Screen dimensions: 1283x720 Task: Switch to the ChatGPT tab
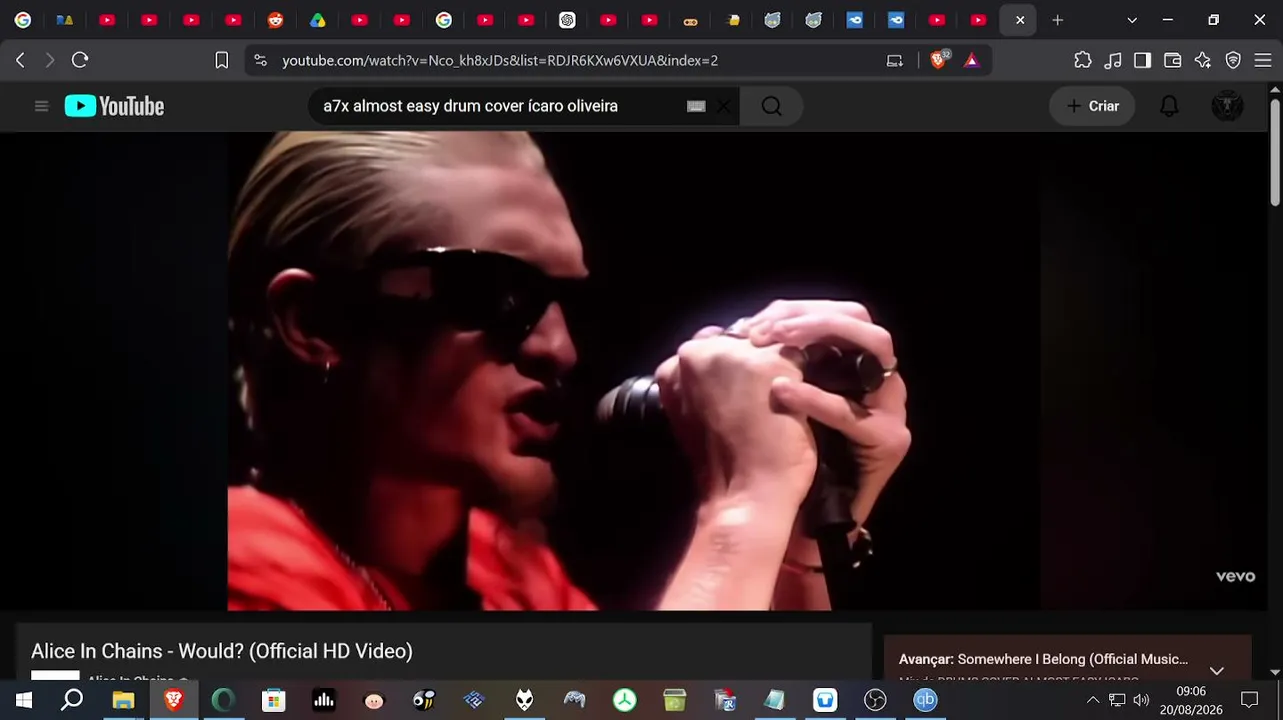(x=567, y=20)
